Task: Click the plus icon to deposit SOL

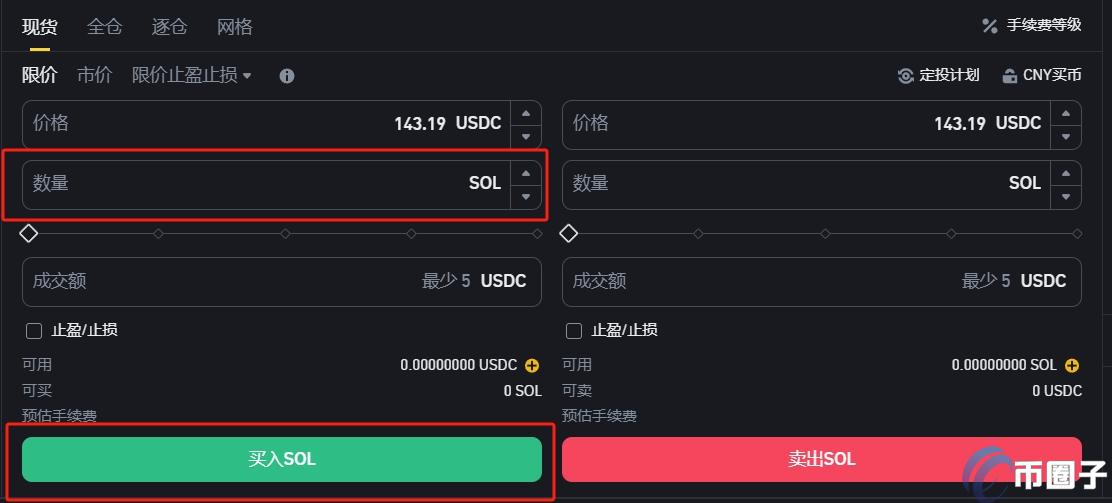Action: pos(1072,365)
